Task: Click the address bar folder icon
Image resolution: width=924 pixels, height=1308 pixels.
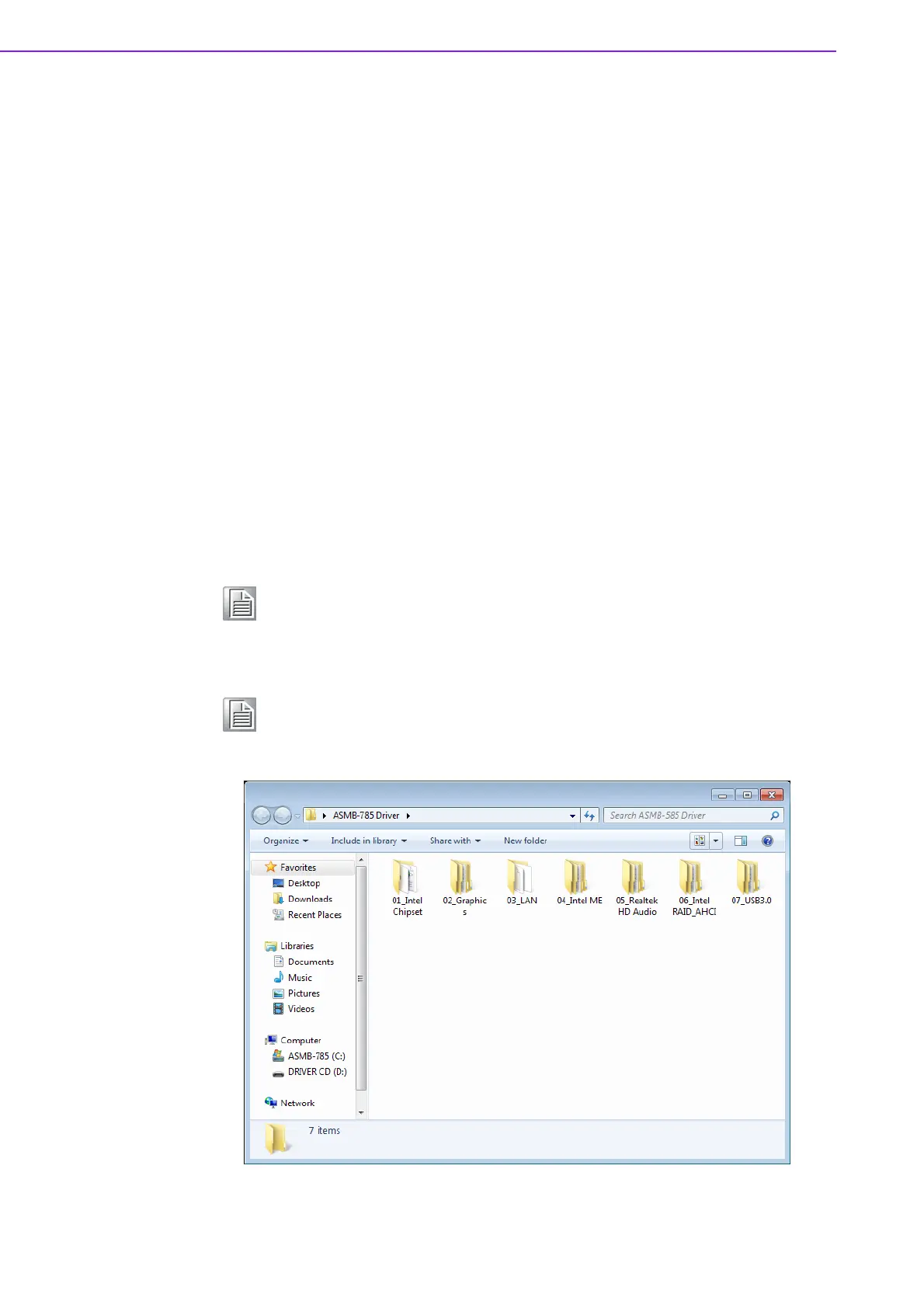Action: click(311, 816)
